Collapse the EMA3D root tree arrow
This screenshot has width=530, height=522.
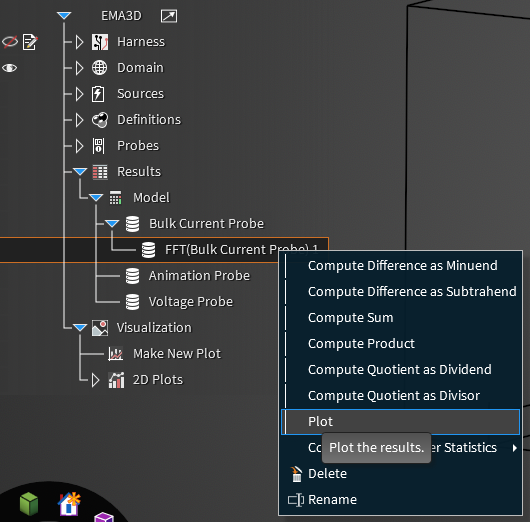click(x=64, y=16)
